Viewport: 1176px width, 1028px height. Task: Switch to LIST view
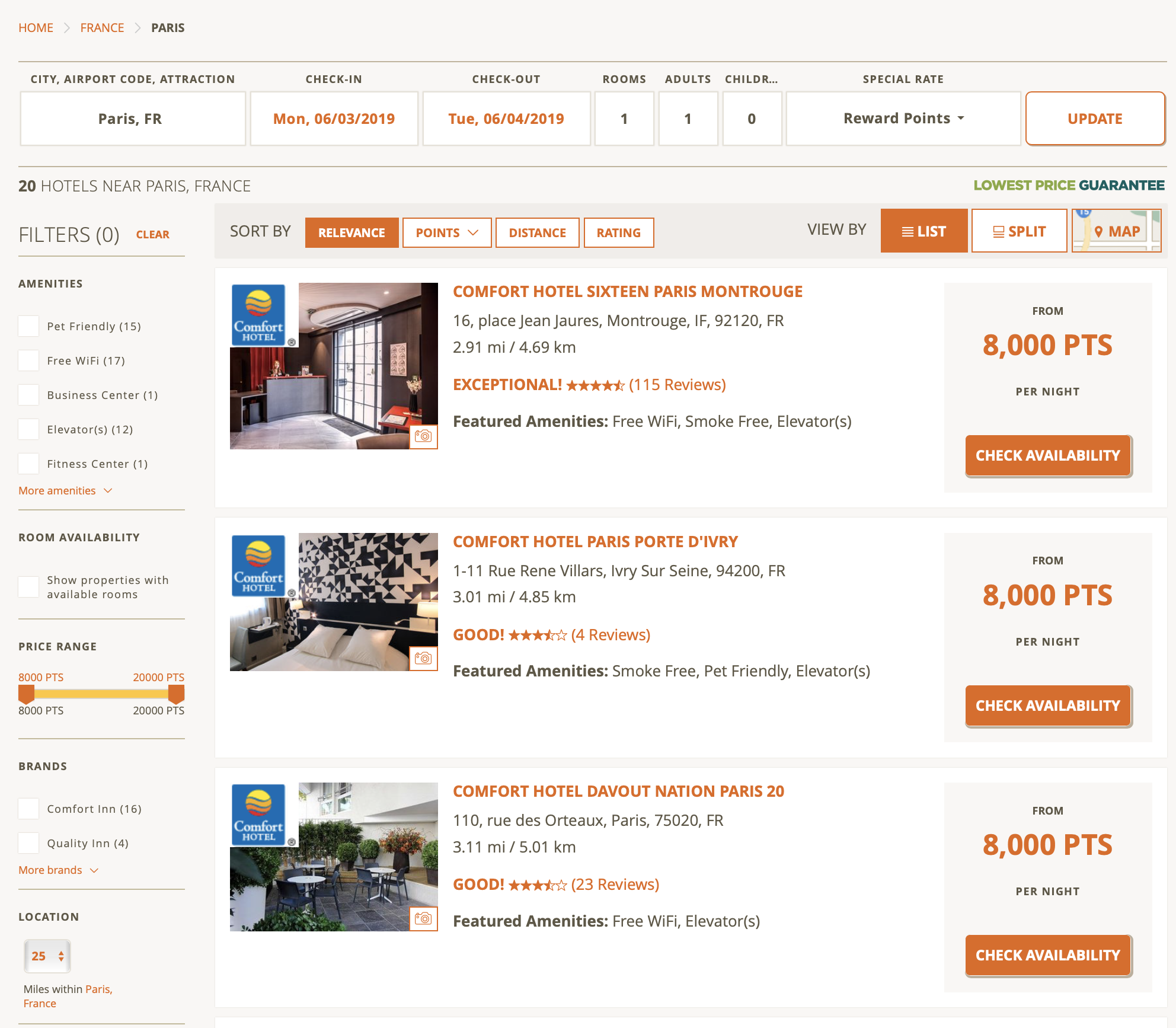924,231
